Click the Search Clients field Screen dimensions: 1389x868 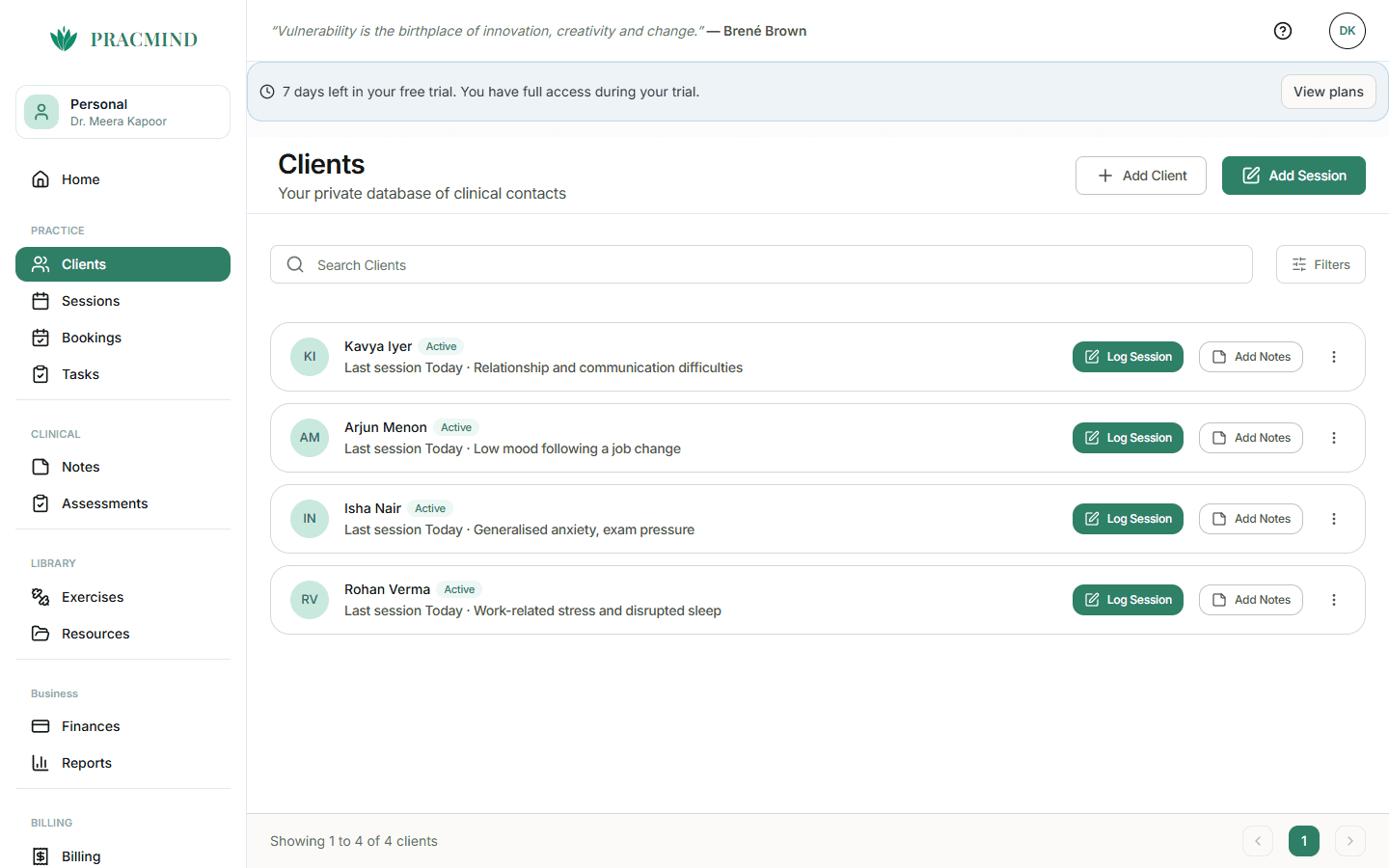pos(761,264)
